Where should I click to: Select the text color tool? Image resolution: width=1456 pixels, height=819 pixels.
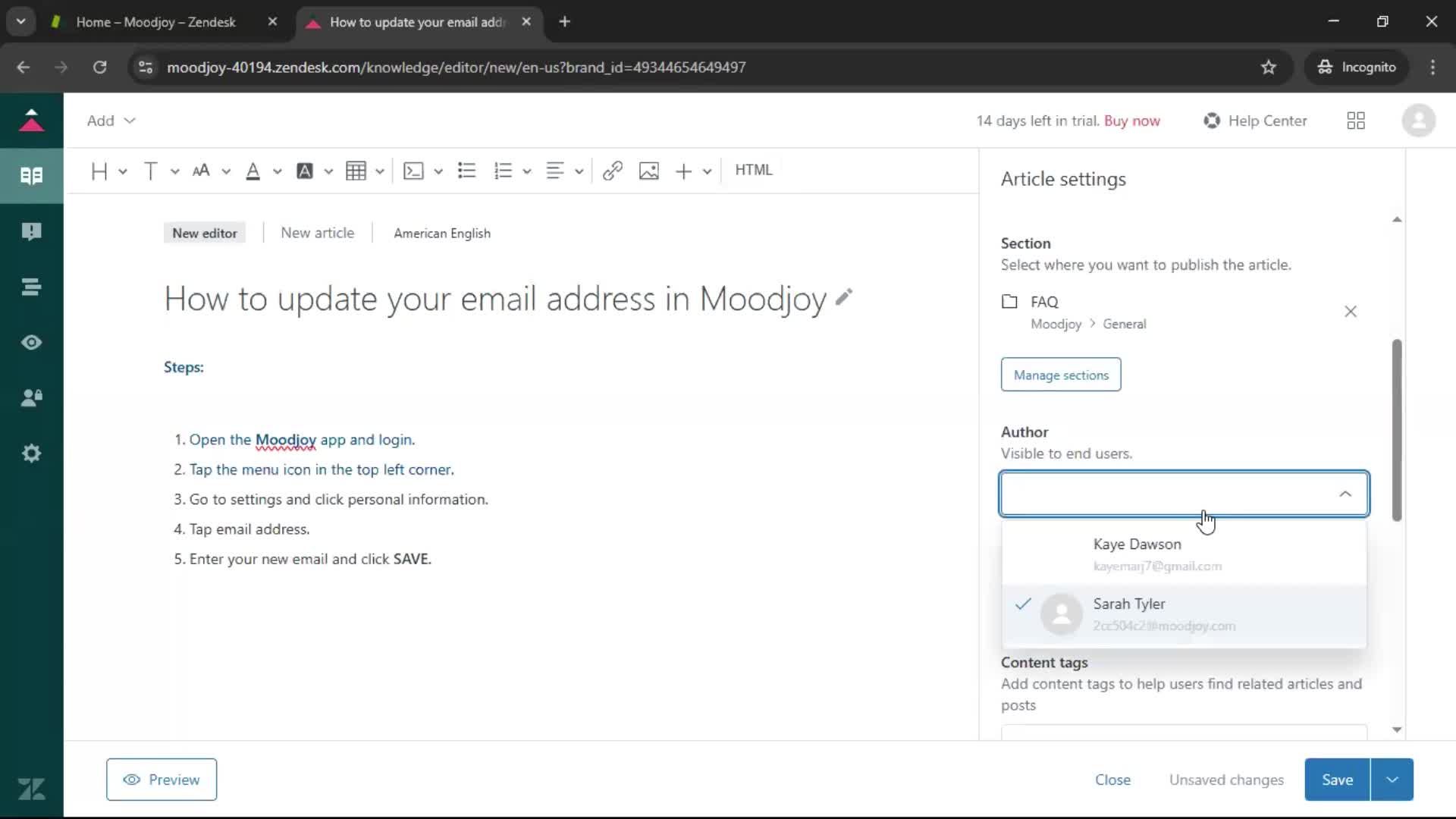pos(253,171)
